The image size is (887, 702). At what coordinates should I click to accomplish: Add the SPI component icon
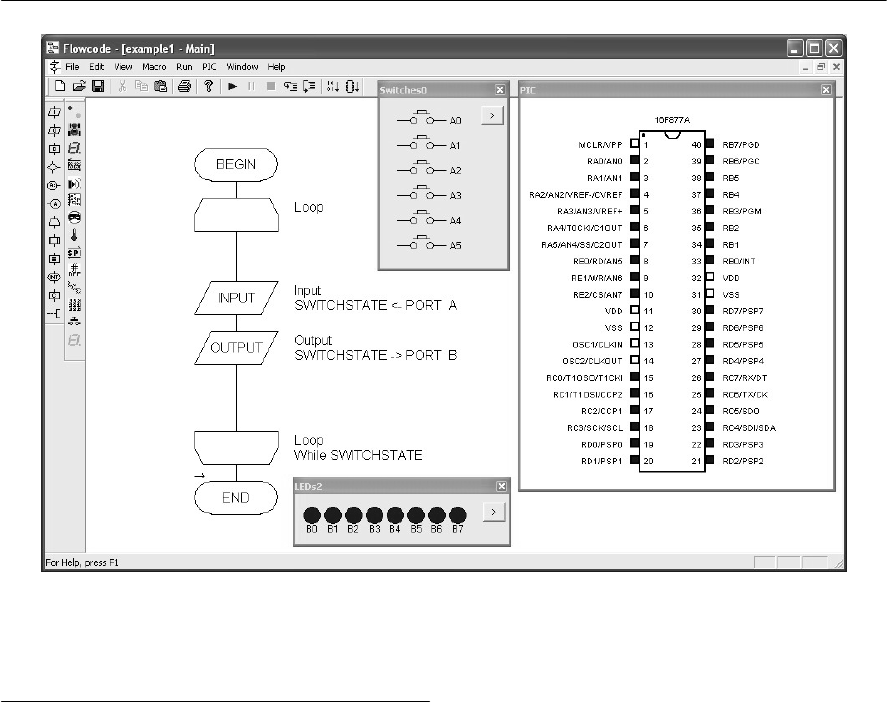click(x=74, y=253)
